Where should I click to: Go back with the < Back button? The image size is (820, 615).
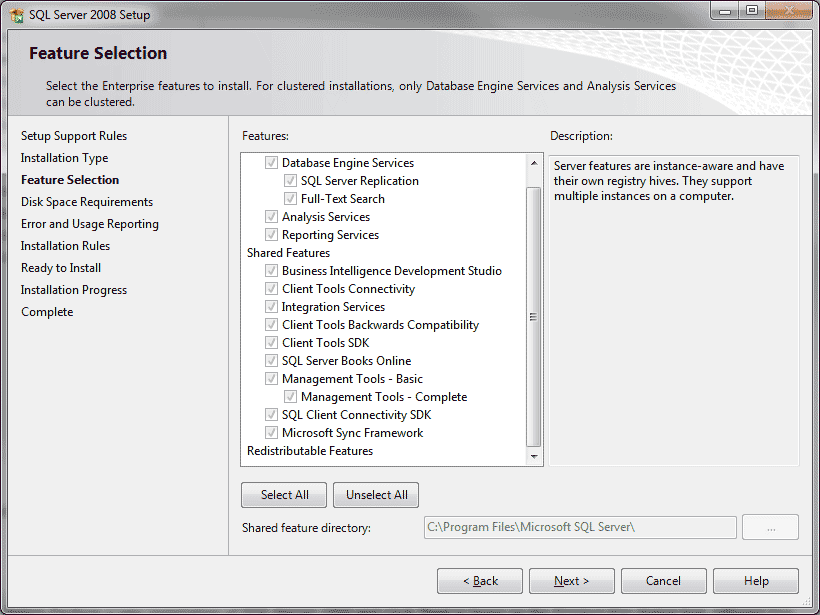tap(480, 581)
